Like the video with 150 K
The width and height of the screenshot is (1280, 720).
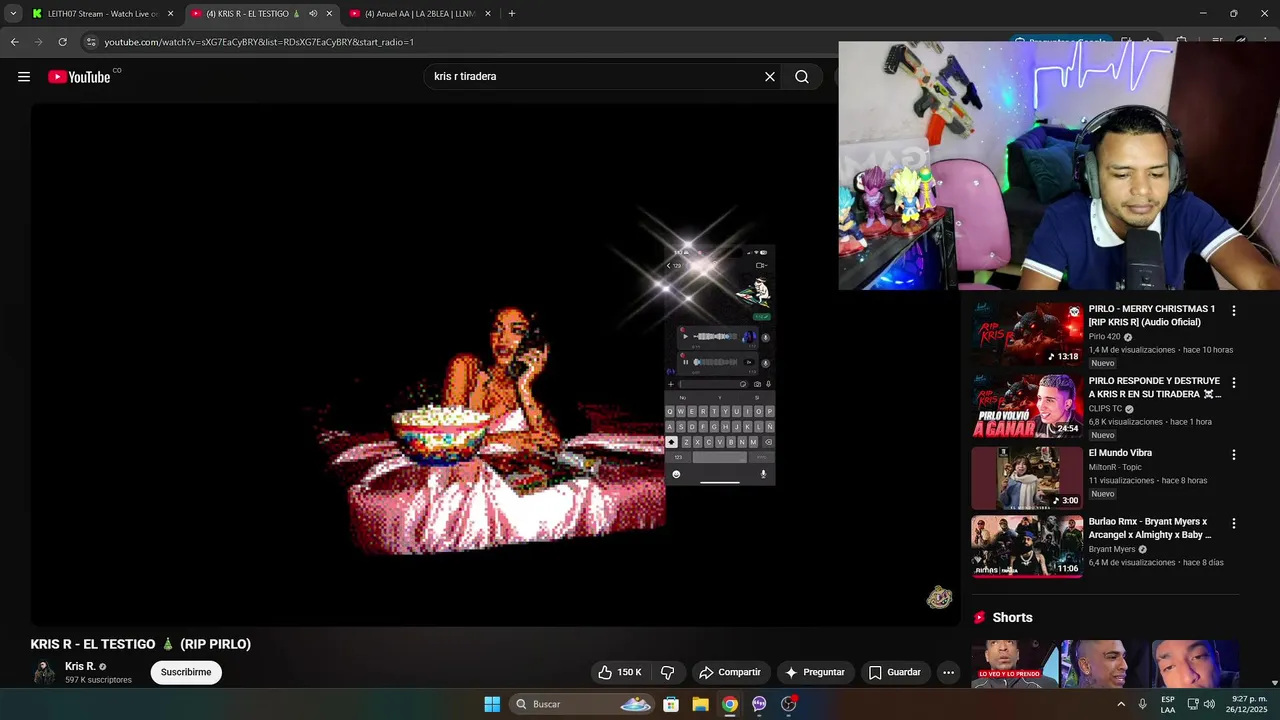(x=620, y=672)
